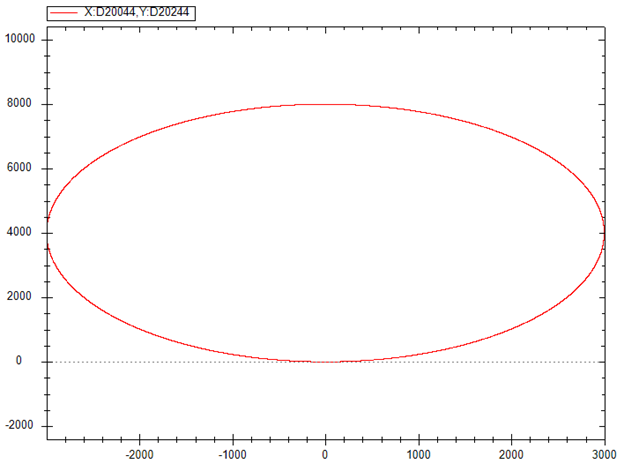Click the -2000 label on X axis

(x=138, y=453)
